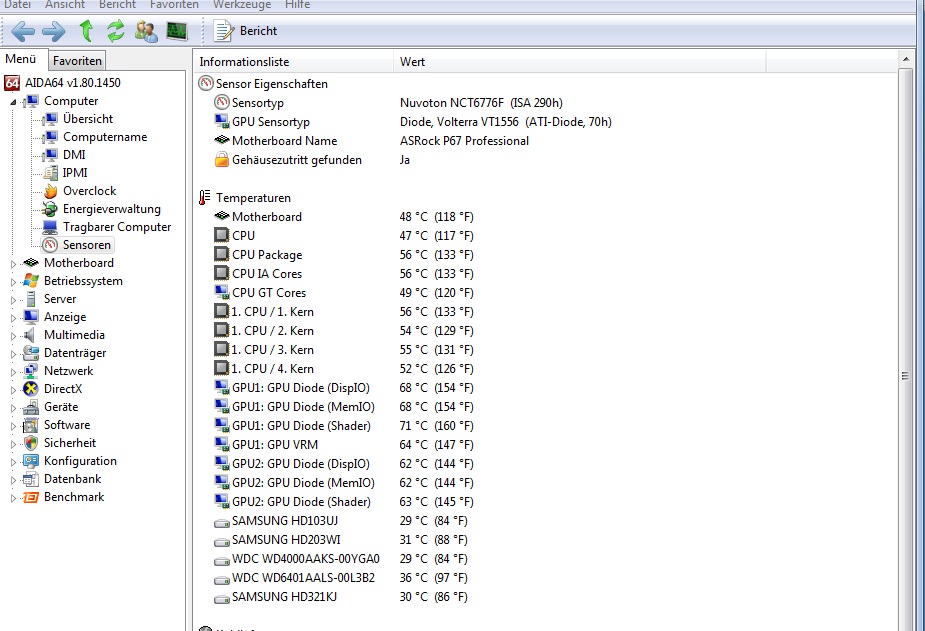
Task: Click the scrollbar up arrow
Action: pyautogui.click(x=906, y=60)
